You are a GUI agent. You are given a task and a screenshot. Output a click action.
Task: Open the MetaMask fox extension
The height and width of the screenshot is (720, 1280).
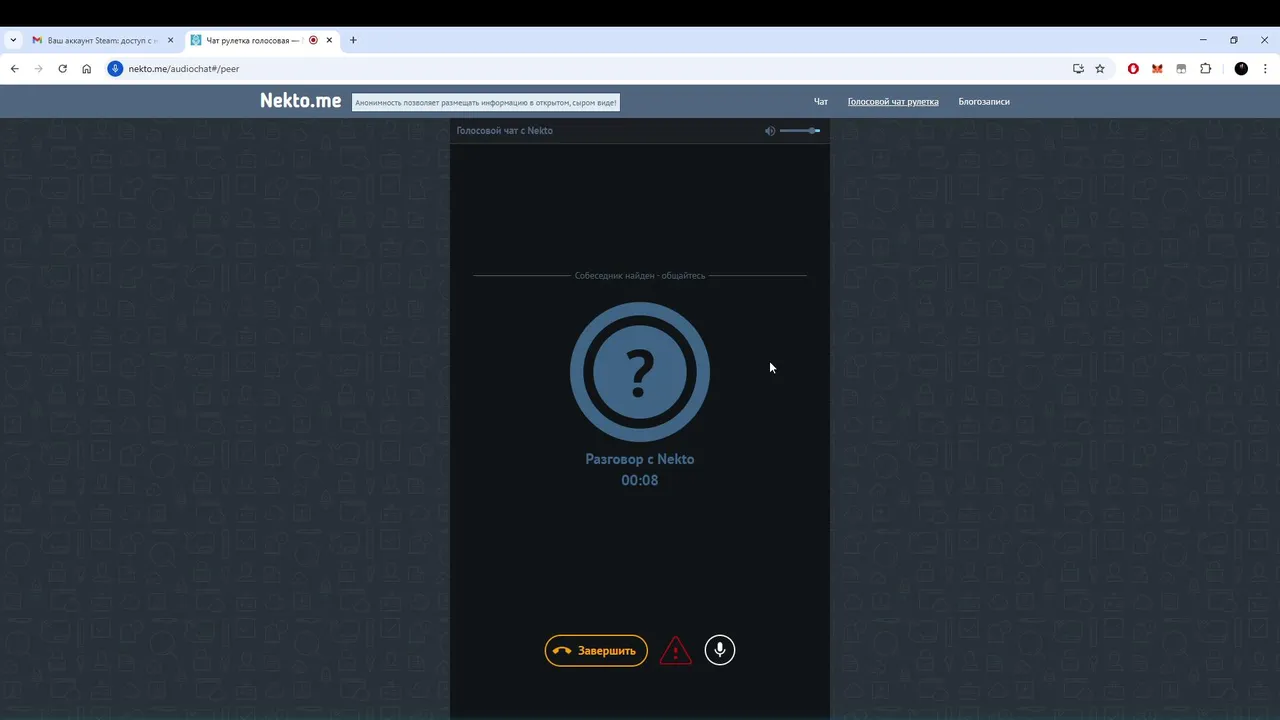pos(1157,69)
